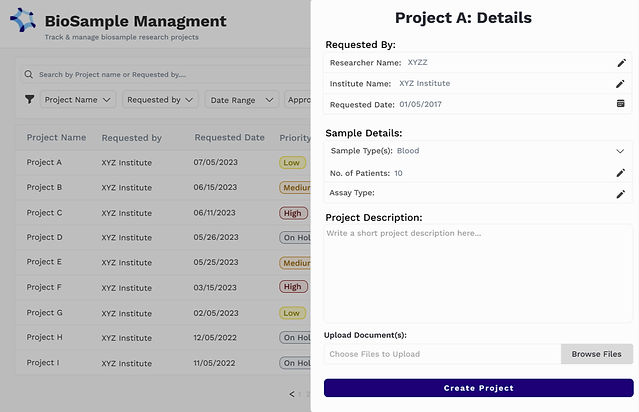Open calendar icon for Requested Date
639x412 pixels.
pos(620,104)
